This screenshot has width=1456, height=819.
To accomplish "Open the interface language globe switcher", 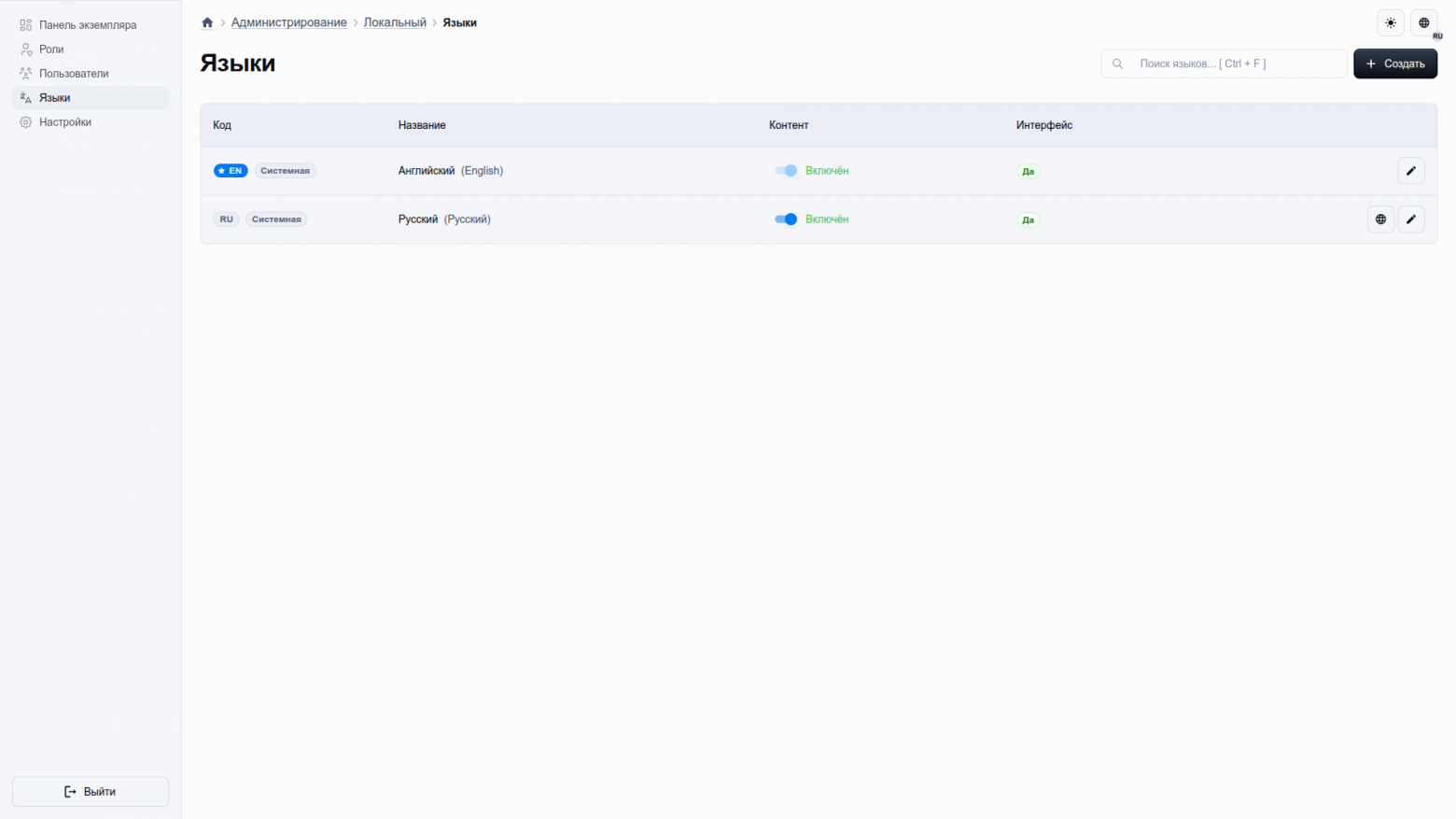I will [x=1423, y=22].
